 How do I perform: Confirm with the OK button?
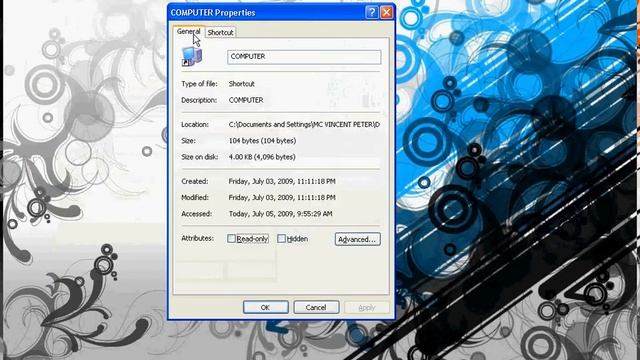266,307
